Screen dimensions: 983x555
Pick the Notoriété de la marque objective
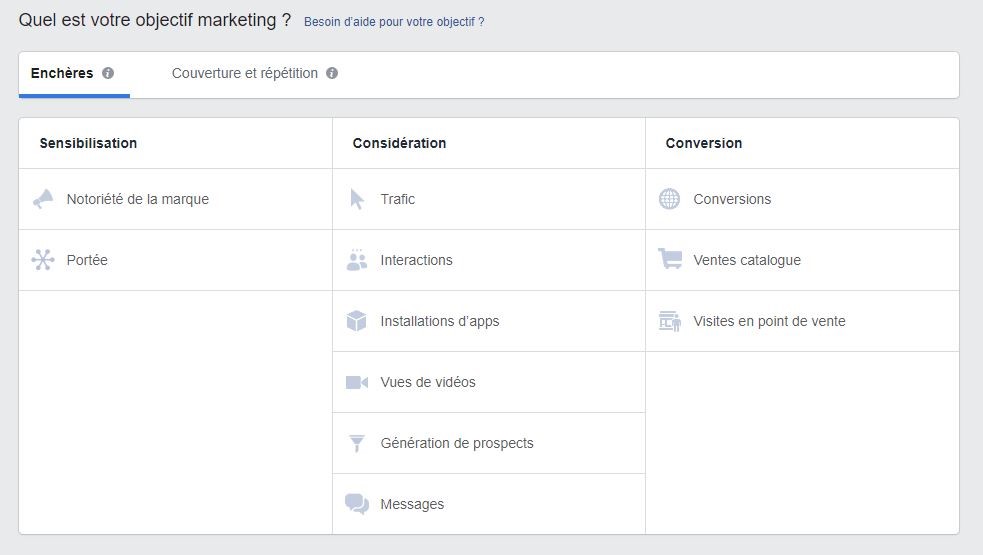pyautogui.click(x=176, y=199)
